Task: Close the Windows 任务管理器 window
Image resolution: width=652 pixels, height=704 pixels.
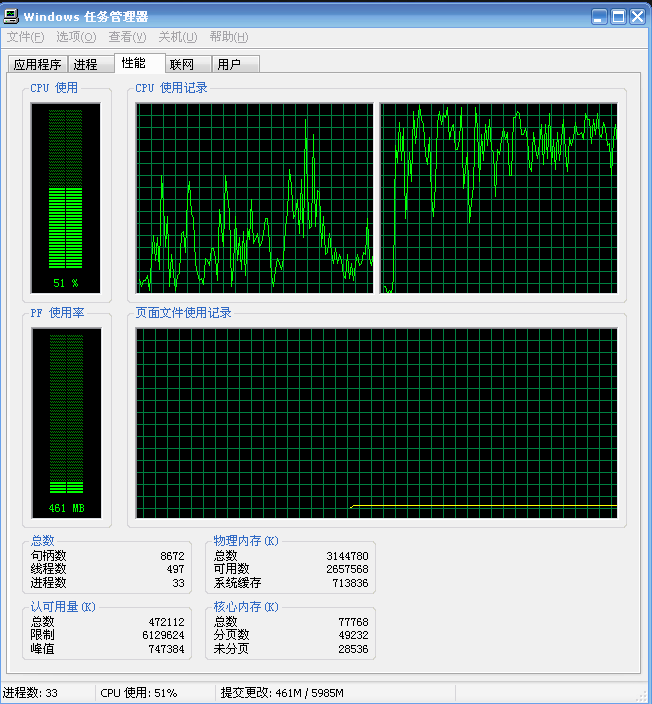Action: (638, 17)
